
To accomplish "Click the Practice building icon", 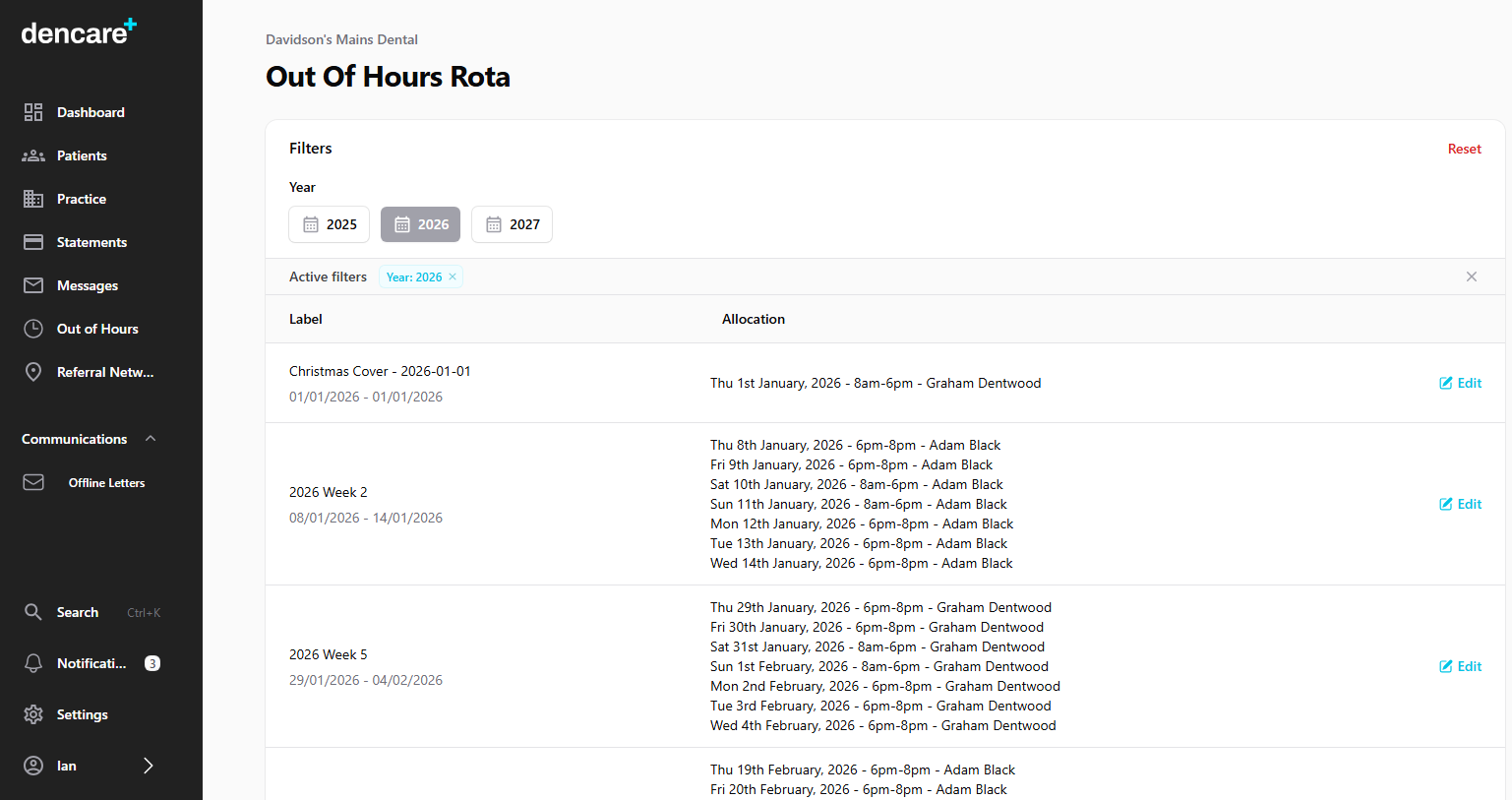I will [32, 198].
